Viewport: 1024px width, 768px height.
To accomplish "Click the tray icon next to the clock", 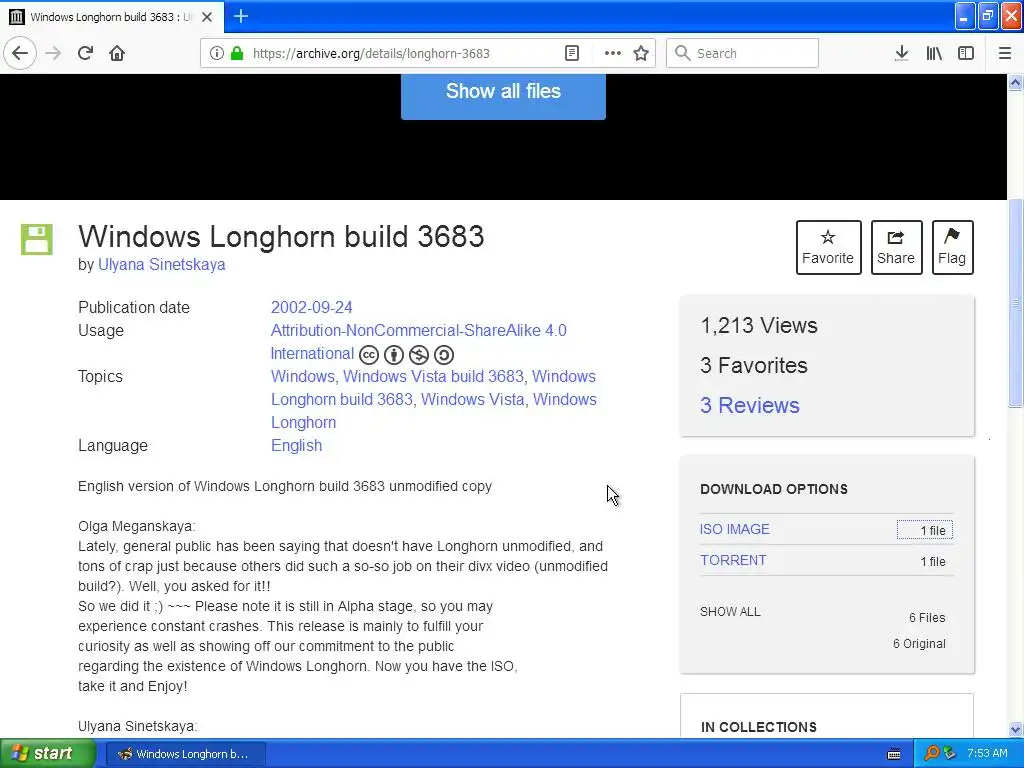I will click(x=950, y=754).
